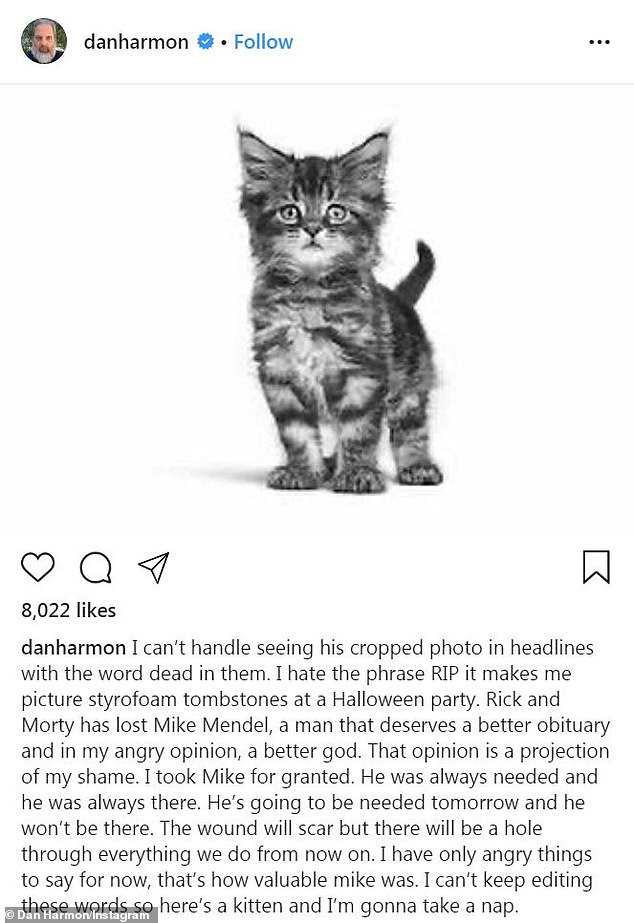Click the kitten photo

click(x=317, y=310)
